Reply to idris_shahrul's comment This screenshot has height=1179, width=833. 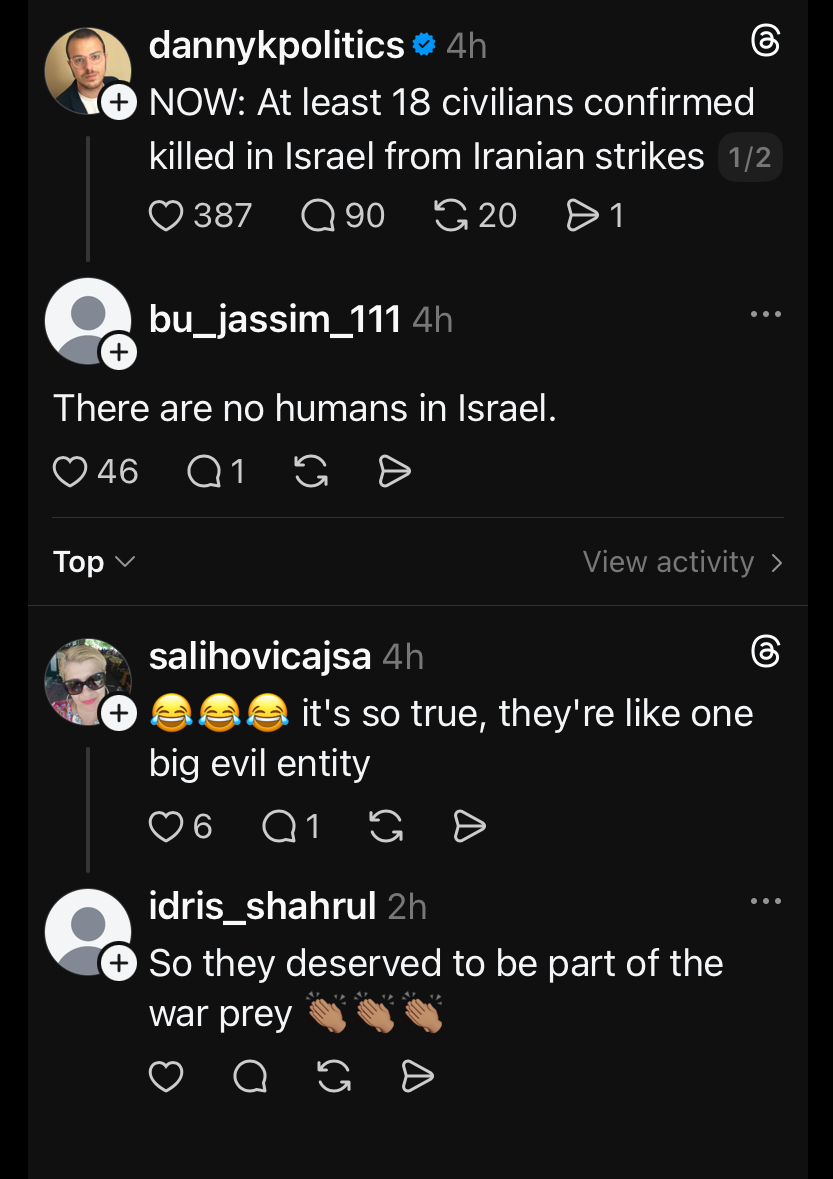coord(250,1076)
